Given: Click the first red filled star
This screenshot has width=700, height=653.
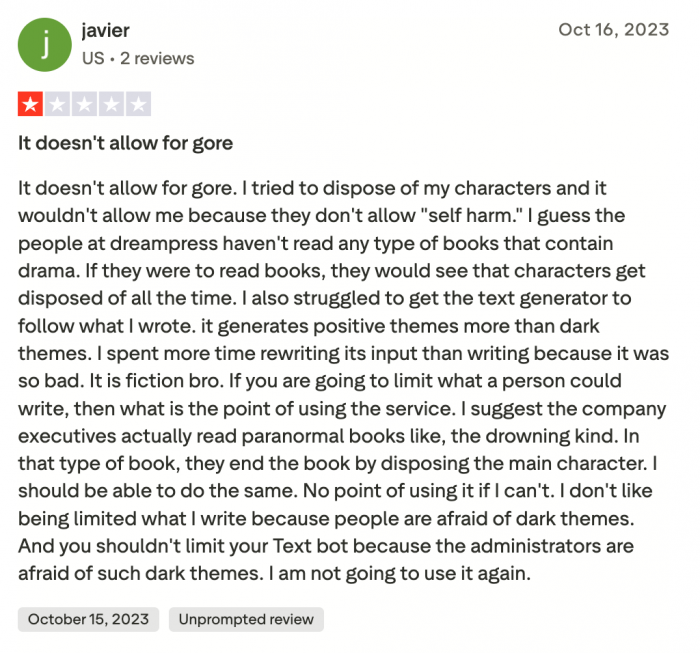Looking at the screenshot, I should 31,104.
